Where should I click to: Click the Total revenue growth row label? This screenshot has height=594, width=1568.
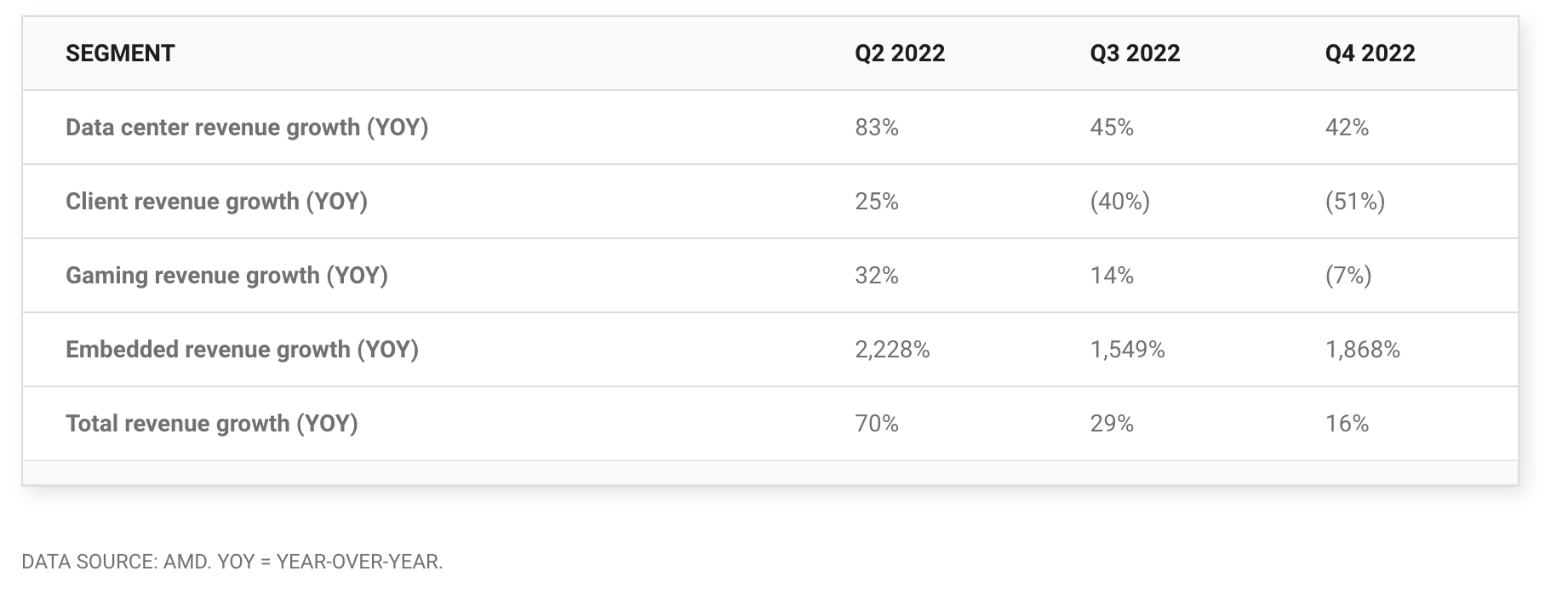point(211,424)
